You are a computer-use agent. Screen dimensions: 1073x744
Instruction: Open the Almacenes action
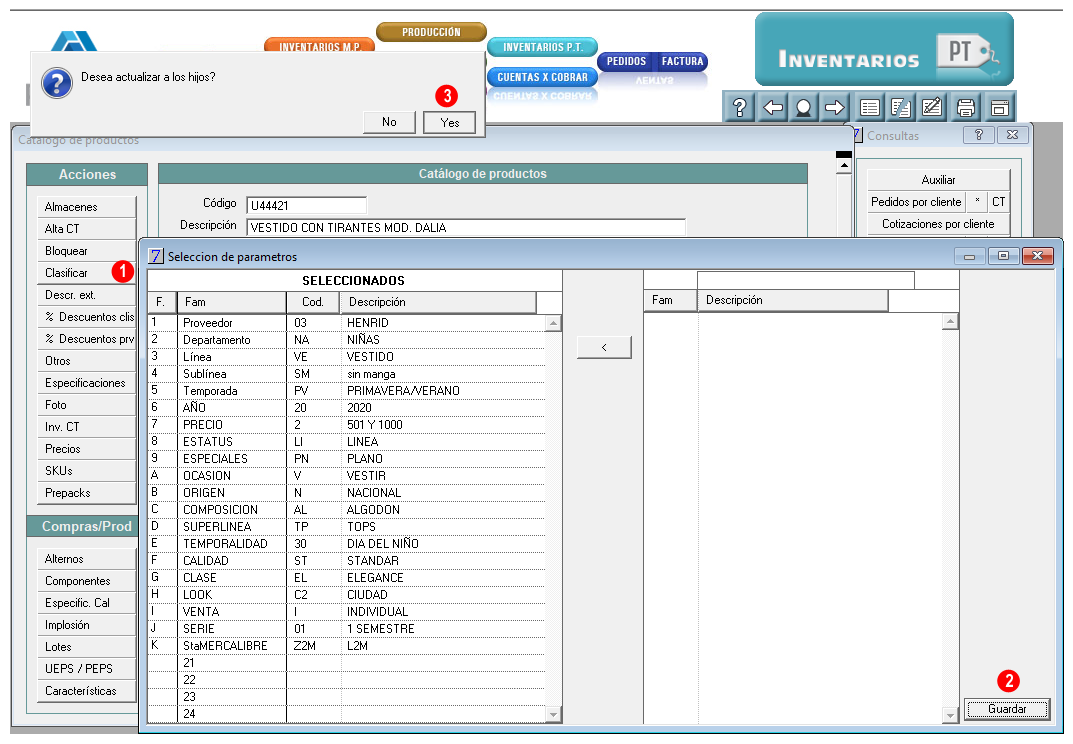(x=86, y=207)
